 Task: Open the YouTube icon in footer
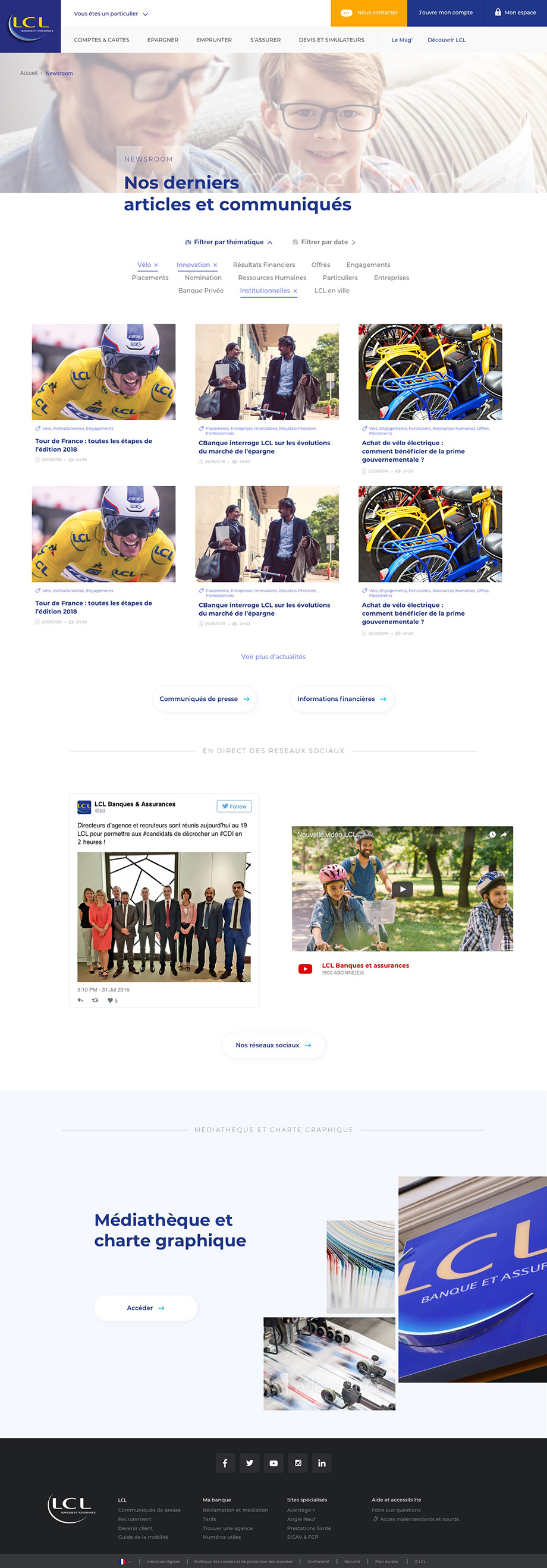(273, 1463)
